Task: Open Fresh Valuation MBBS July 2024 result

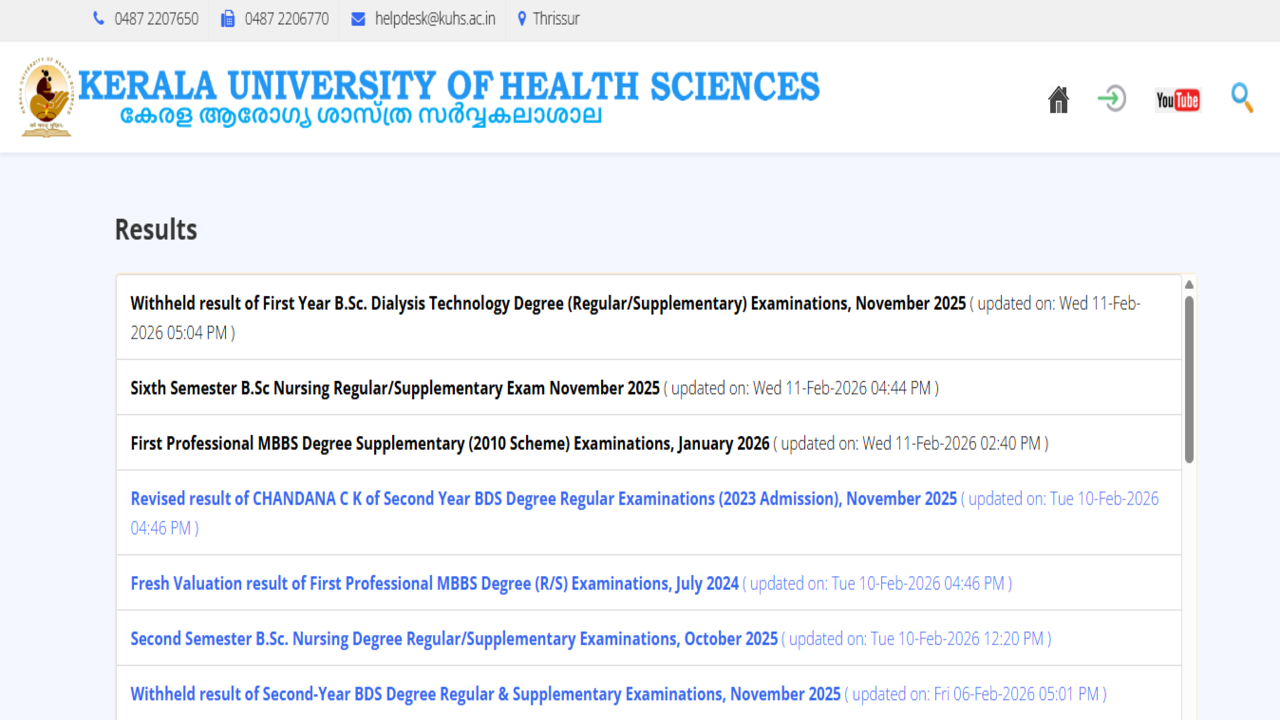Action: [x=434, y=584]
